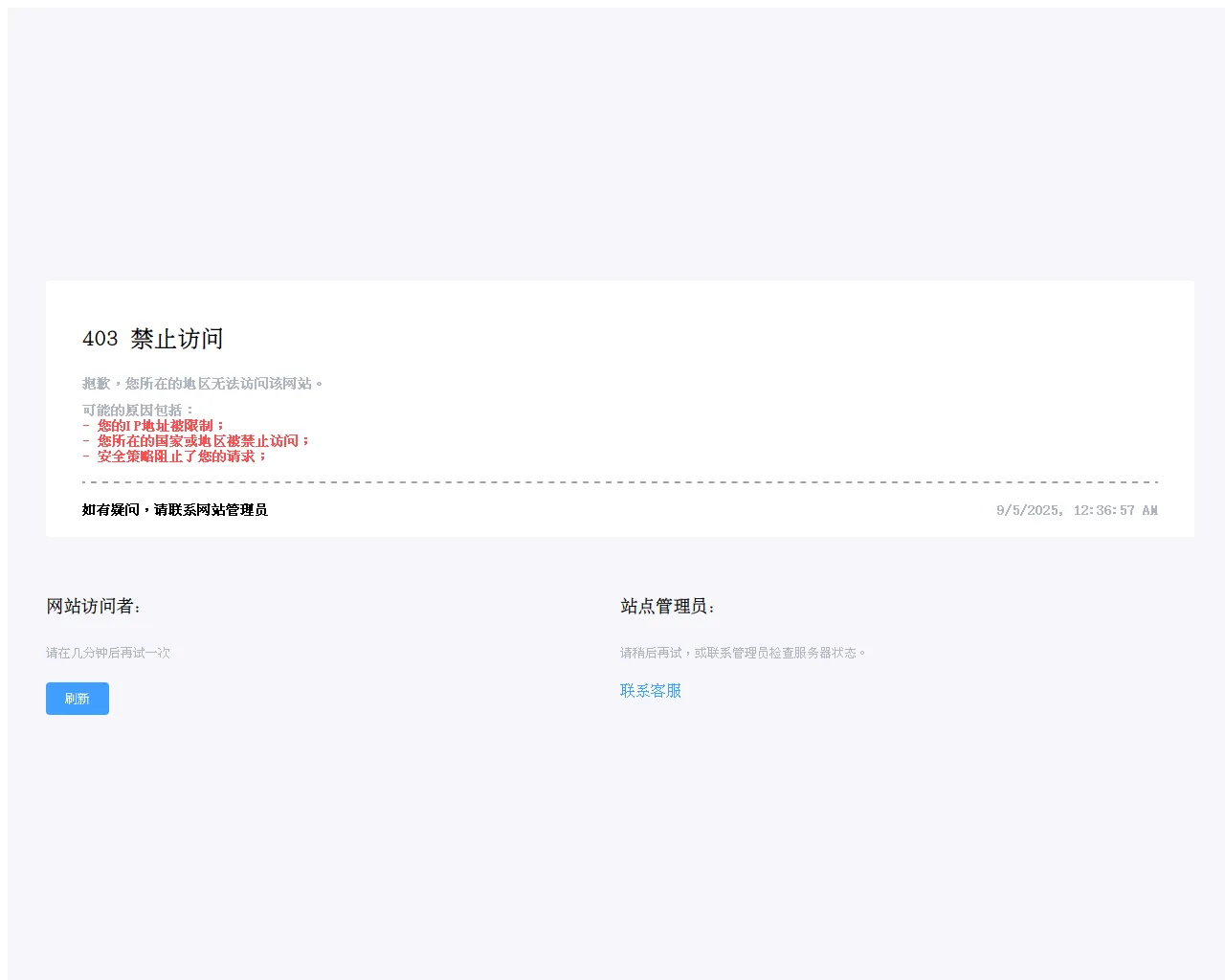Click the dashed divider line in card
The height and width of the screenshot is (980, 1225).
coord(620,482)
